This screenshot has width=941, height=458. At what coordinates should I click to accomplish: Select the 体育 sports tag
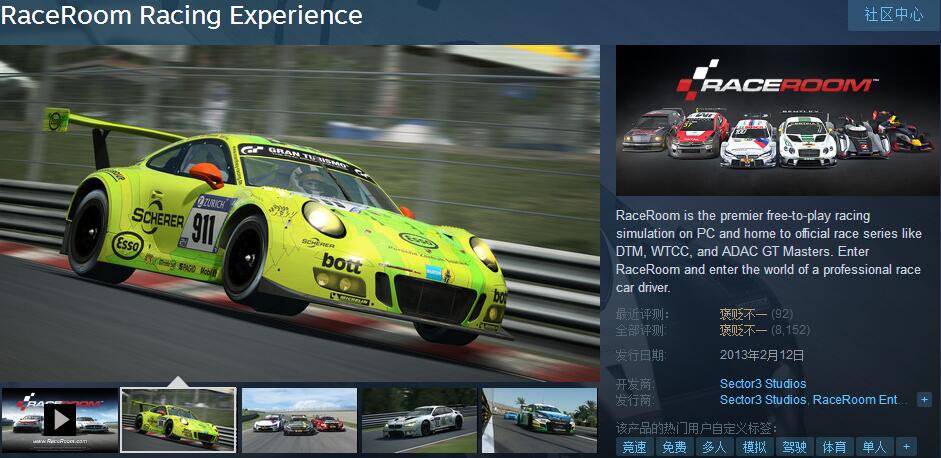pyautogui.click(x=834, y=447)
